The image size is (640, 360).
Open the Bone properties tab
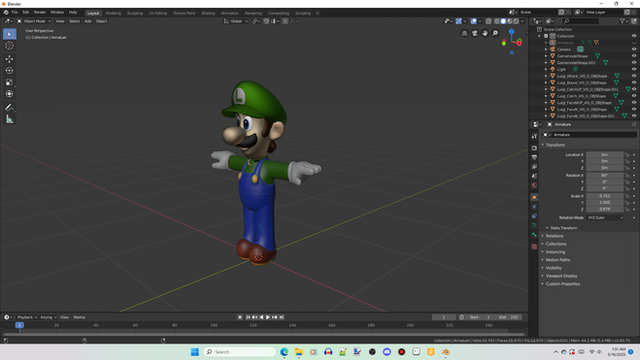coord(534,235)
